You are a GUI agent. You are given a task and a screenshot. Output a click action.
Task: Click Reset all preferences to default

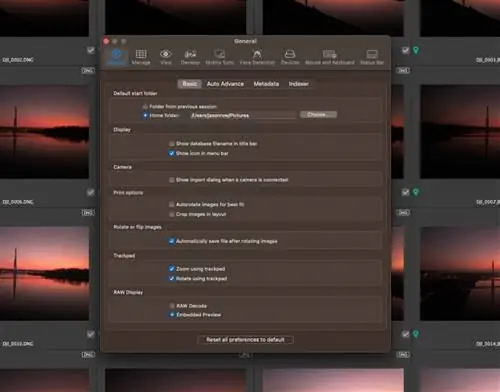click(x=245, y=340)
